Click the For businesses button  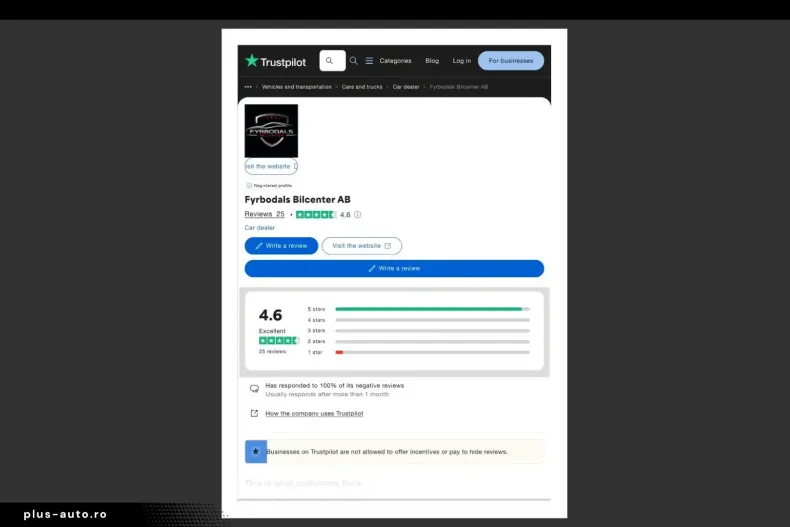(510, 61)
